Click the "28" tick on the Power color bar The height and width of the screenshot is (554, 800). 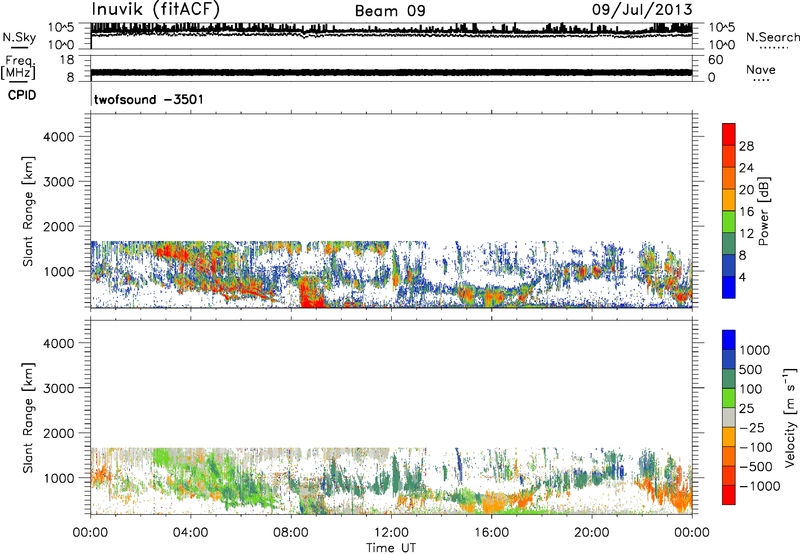[x=746, y=146]
